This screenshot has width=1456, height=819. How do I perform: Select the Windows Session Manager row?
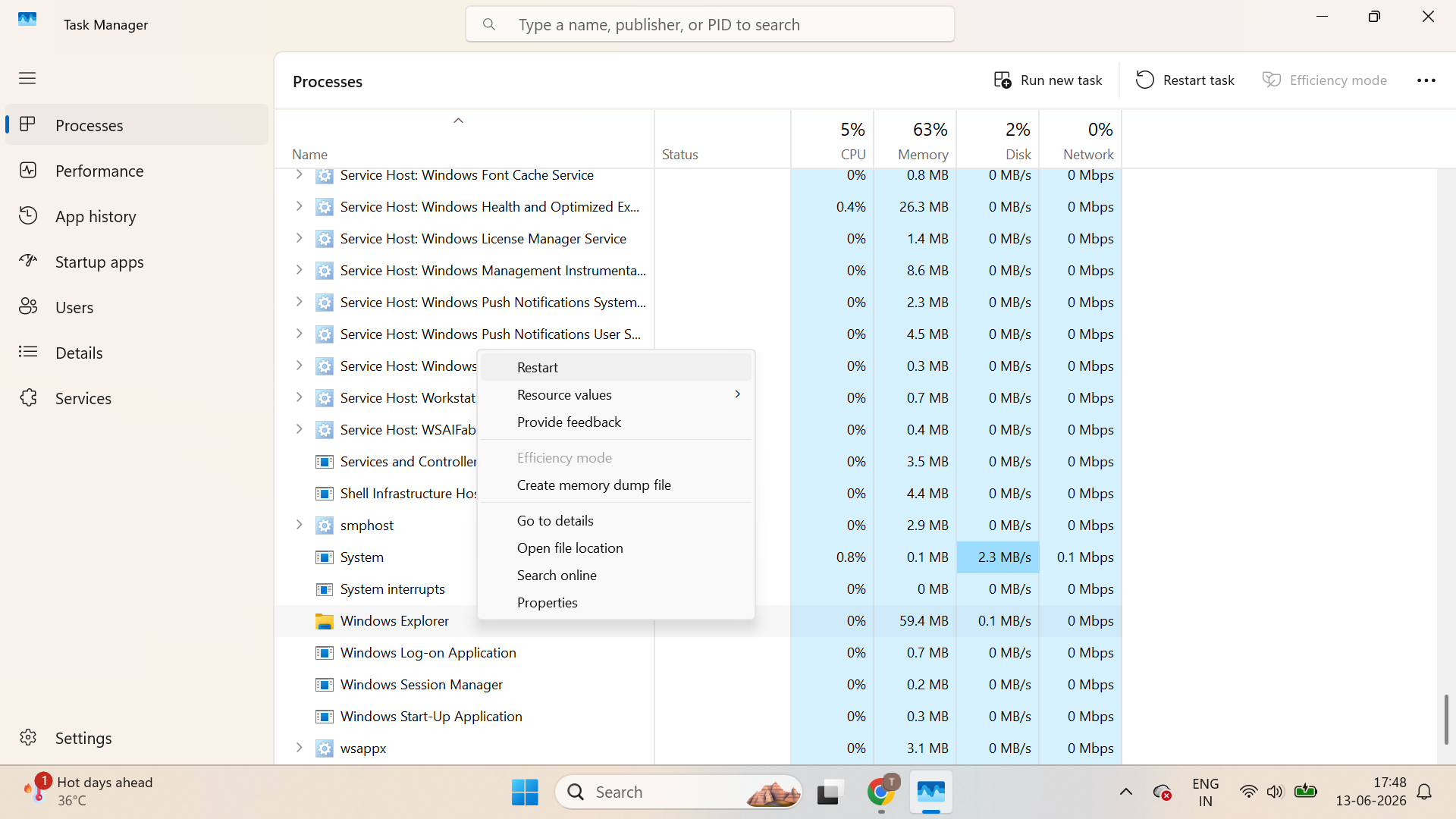(698, 684)
